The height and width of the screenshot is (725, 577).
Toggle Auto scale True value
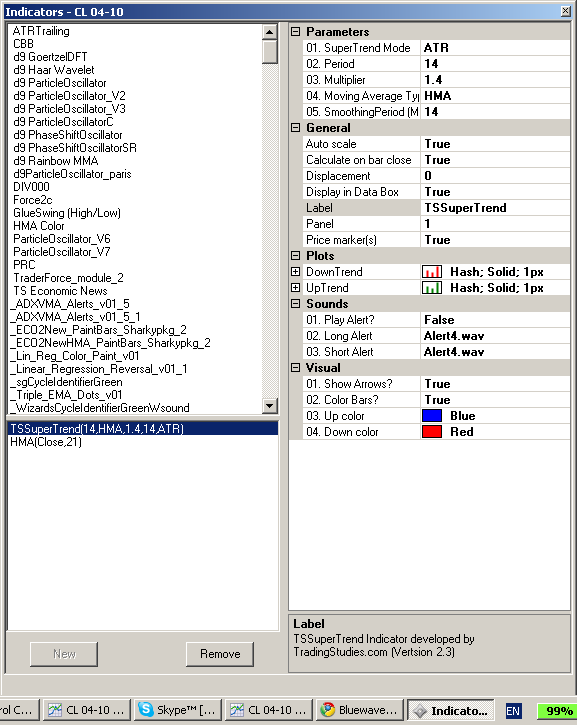pos(495,144)
